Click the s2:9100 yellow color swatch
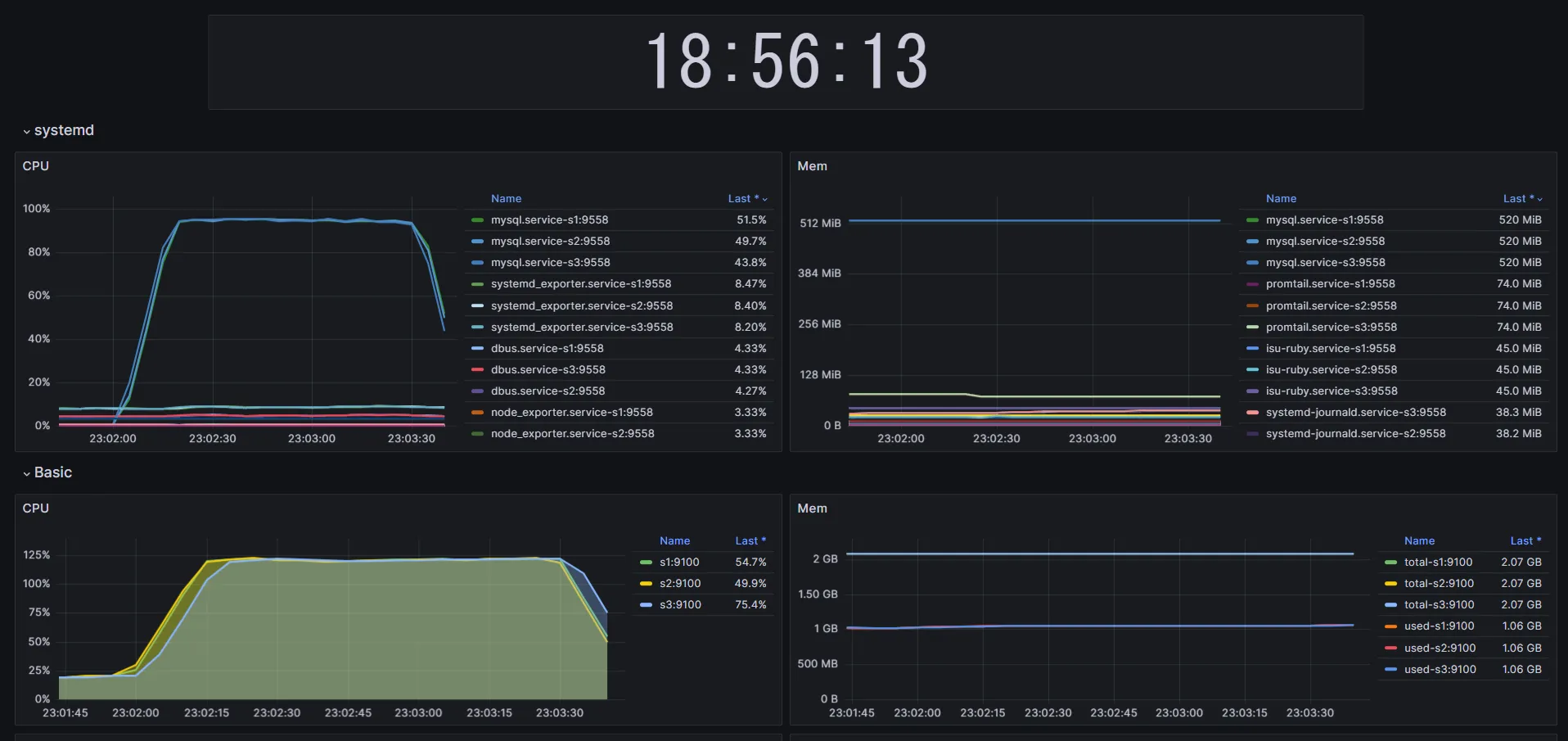 pos(646,584)
